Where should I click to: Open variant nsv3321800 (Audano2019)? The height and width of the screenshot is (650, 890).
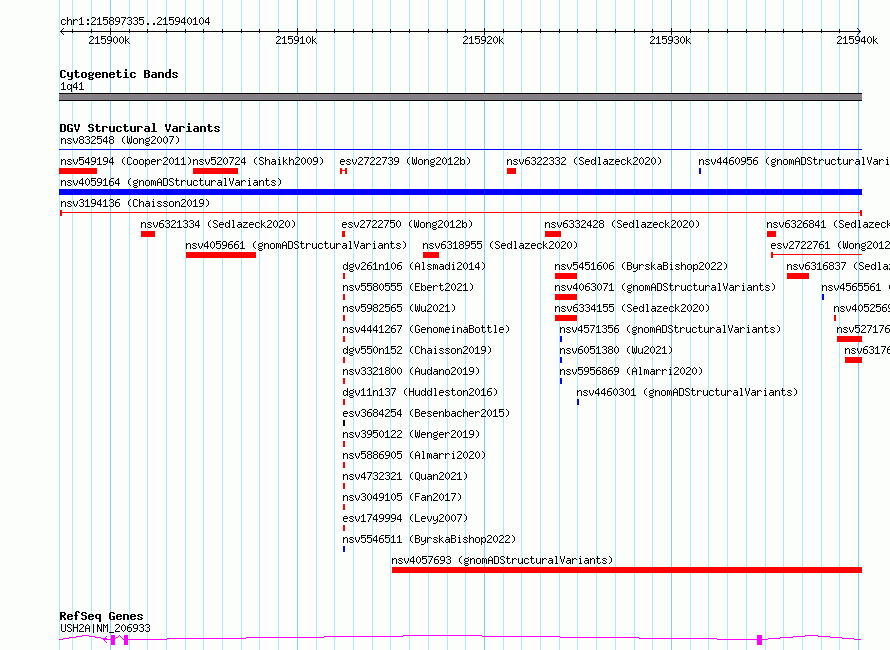(x=411, y=371)
